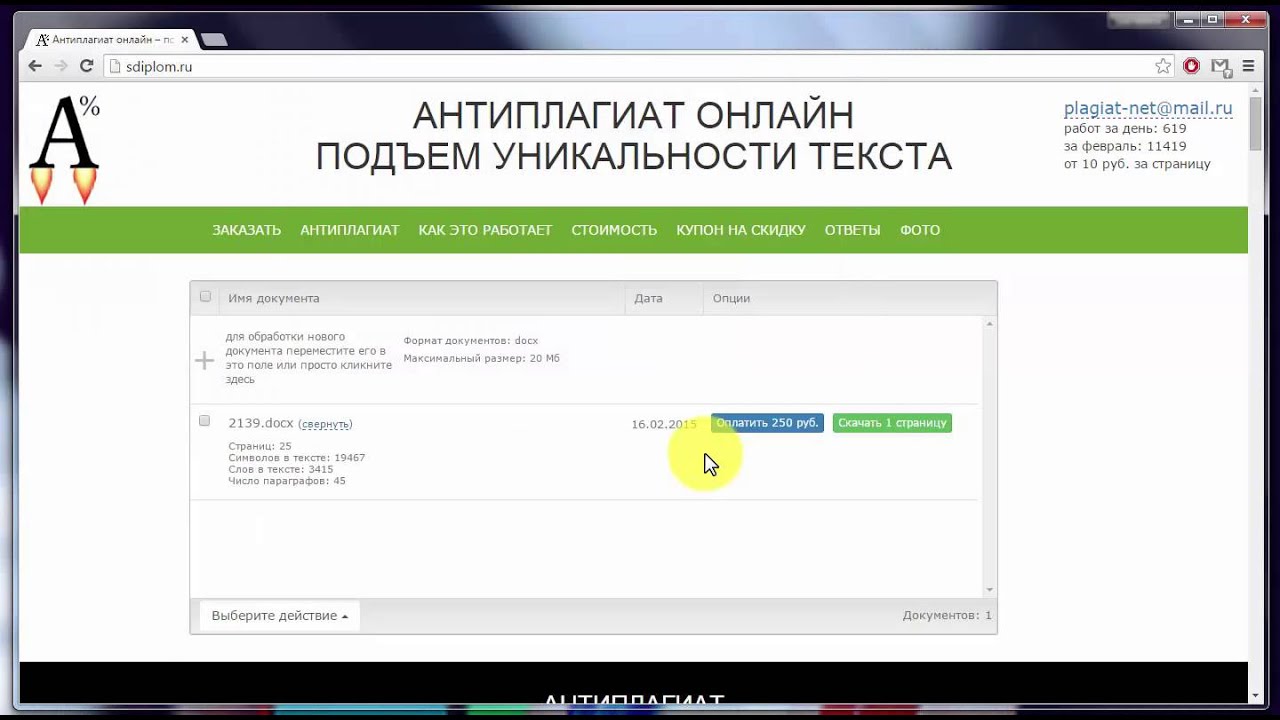Click Число параграфов: 45
Screen dimensions: 1280x720
pyautogui.click(x=287, y=481)
